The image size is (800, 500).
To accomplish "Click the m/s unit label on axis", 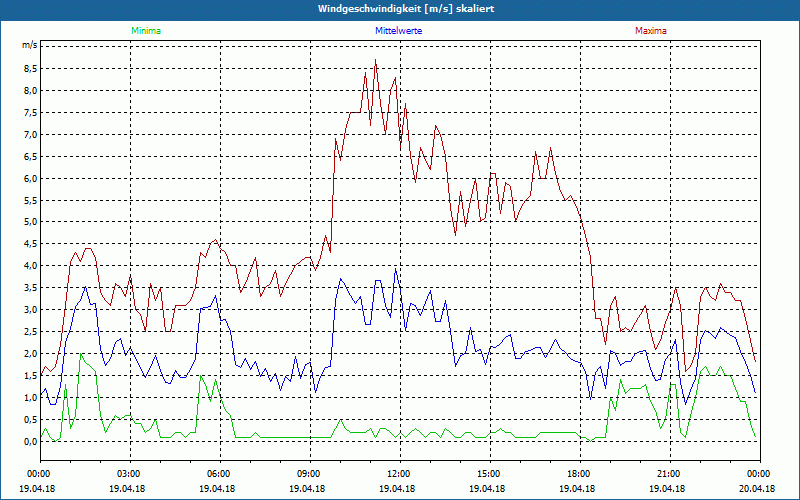I will pos(29,45).
